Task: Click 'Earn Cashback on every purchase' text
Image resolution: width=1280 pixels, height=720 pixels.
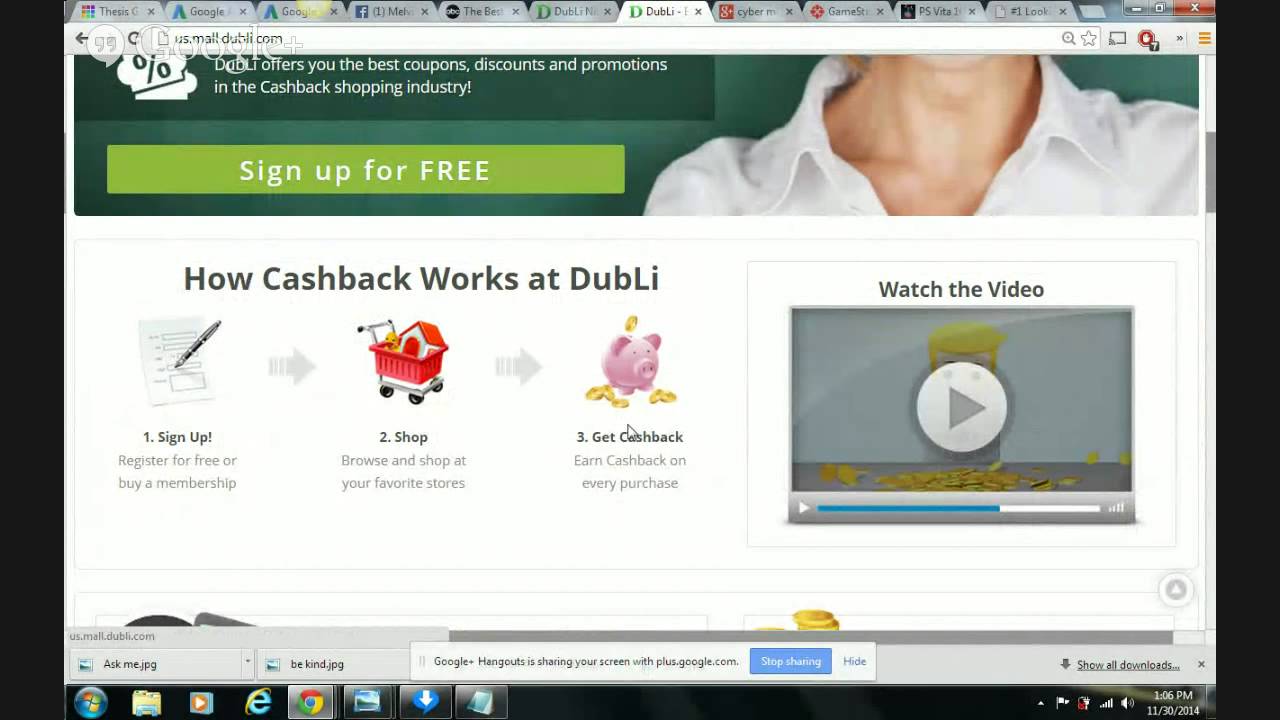Action: (x=630, y=471)
